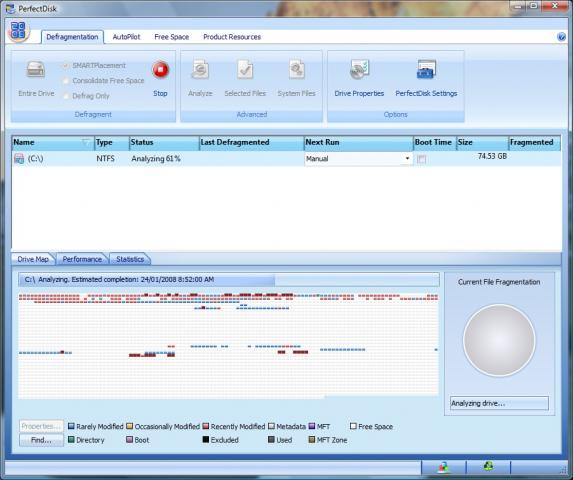This screenshot has width=573, height=480.
Task: Open PerfectDisk Settings
Action: (x=426, y=69)
